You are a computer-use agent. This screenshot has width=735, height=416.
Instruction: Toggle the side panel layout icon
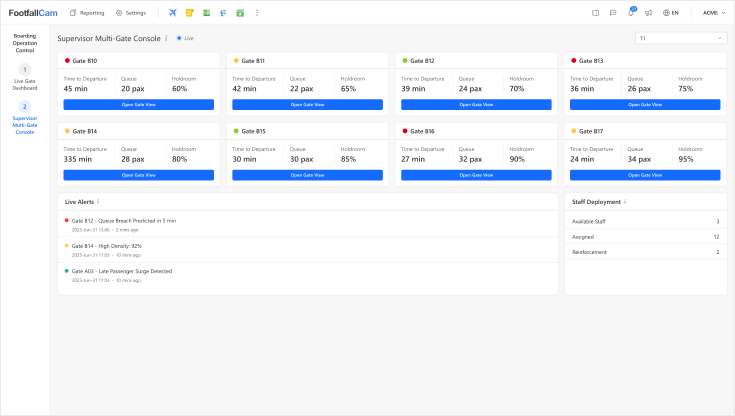click(595, 13)
